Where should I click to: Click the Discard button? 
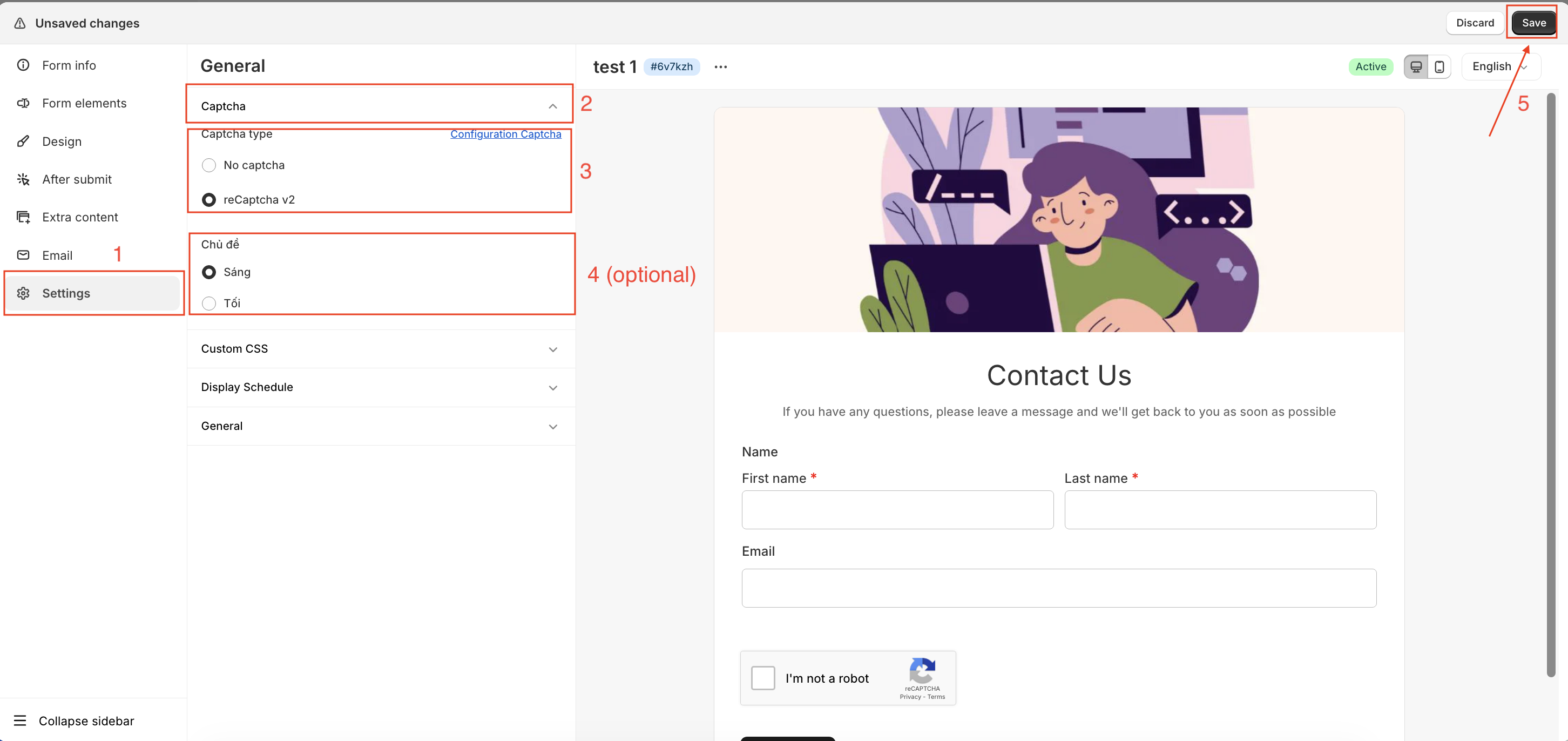pos(1474,23)
